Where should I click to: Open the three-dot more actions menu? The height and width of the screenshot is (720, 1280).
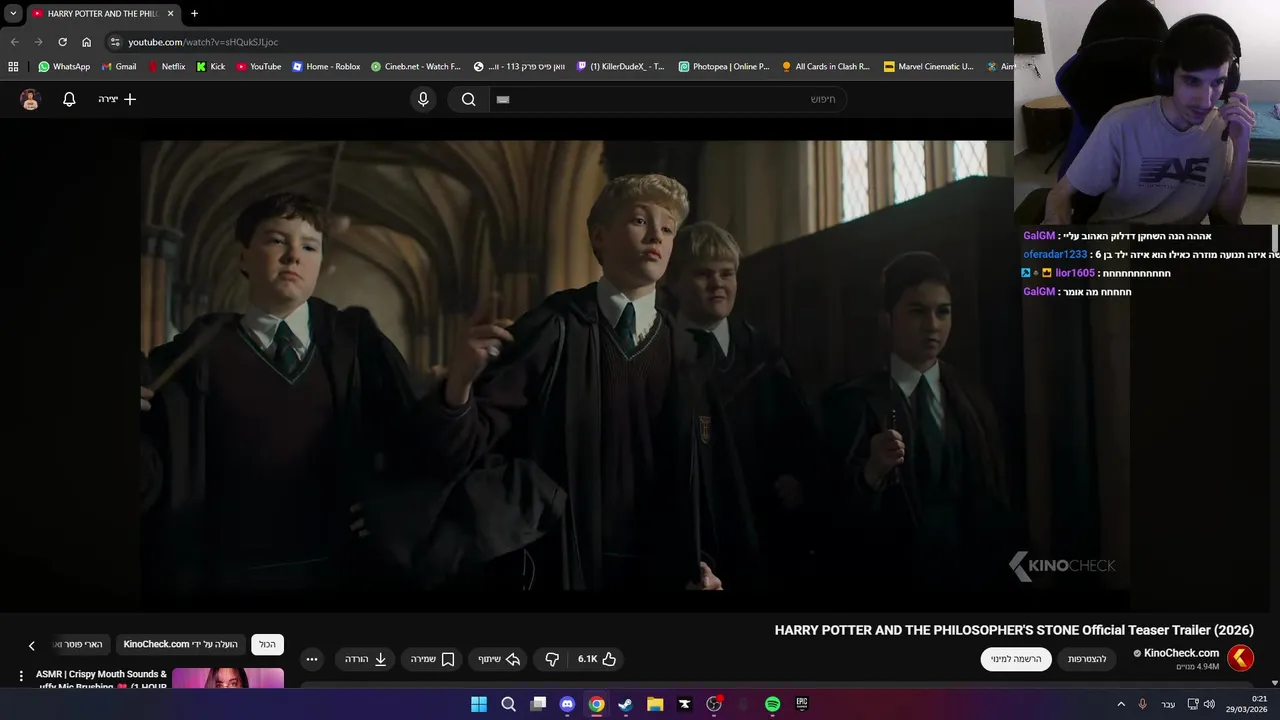(x=312, y=659)
